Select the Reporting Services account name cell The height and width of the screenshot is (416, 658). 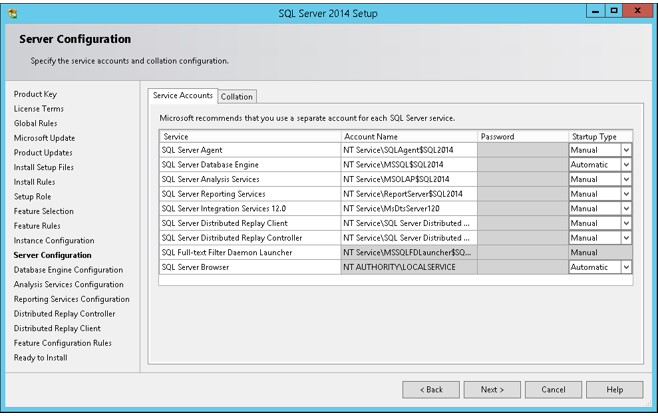(x=409, y=194)
